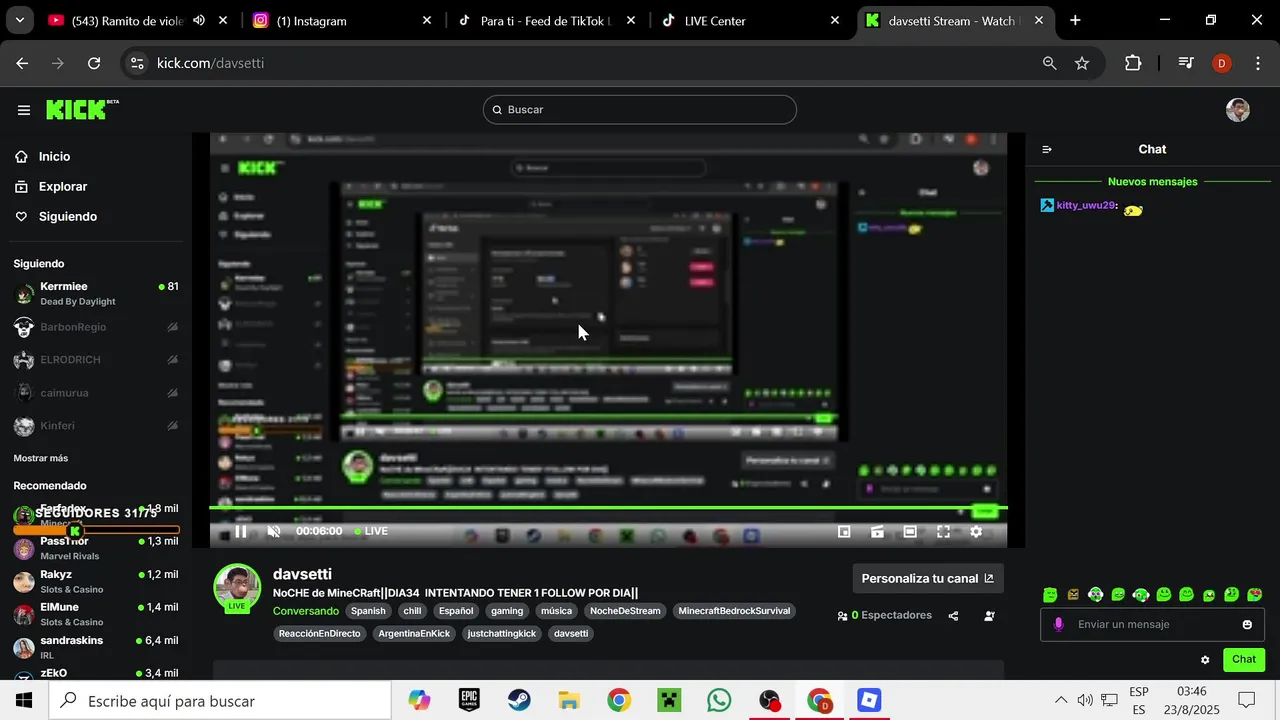
Task: Insert the first green quick emote
Action: [1050, 595]
